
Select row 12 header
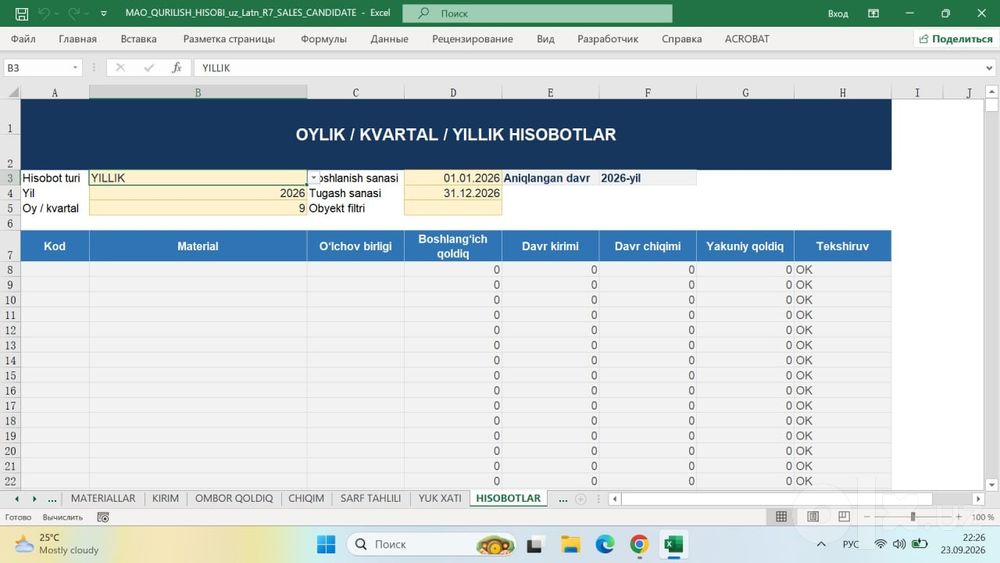pos(10,330)
